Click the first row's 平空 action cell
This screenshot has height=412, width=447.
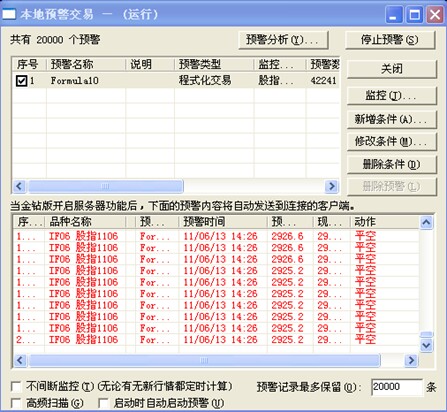(365, 236)
